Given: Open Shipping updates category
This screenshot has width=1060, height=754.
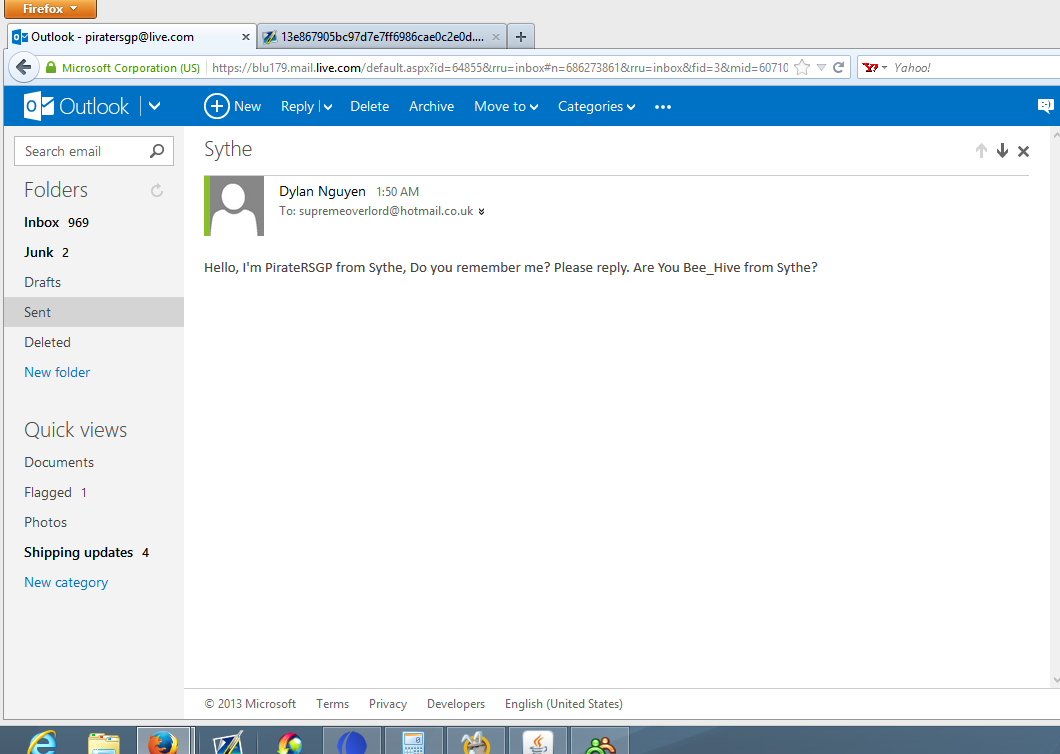Looking at the screenshot, I should (86, 552).
